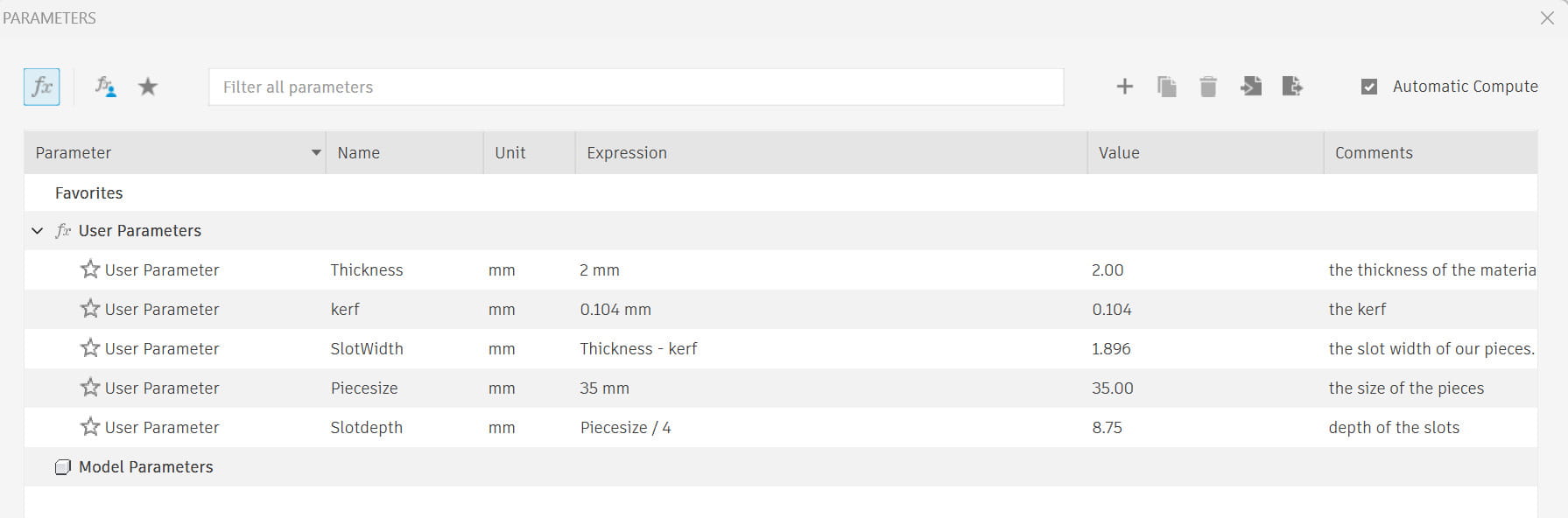The width and height of the screenshot is (1568, 518).
Task: Filter to user-created parameters only
Action: (x=103, y=87)
